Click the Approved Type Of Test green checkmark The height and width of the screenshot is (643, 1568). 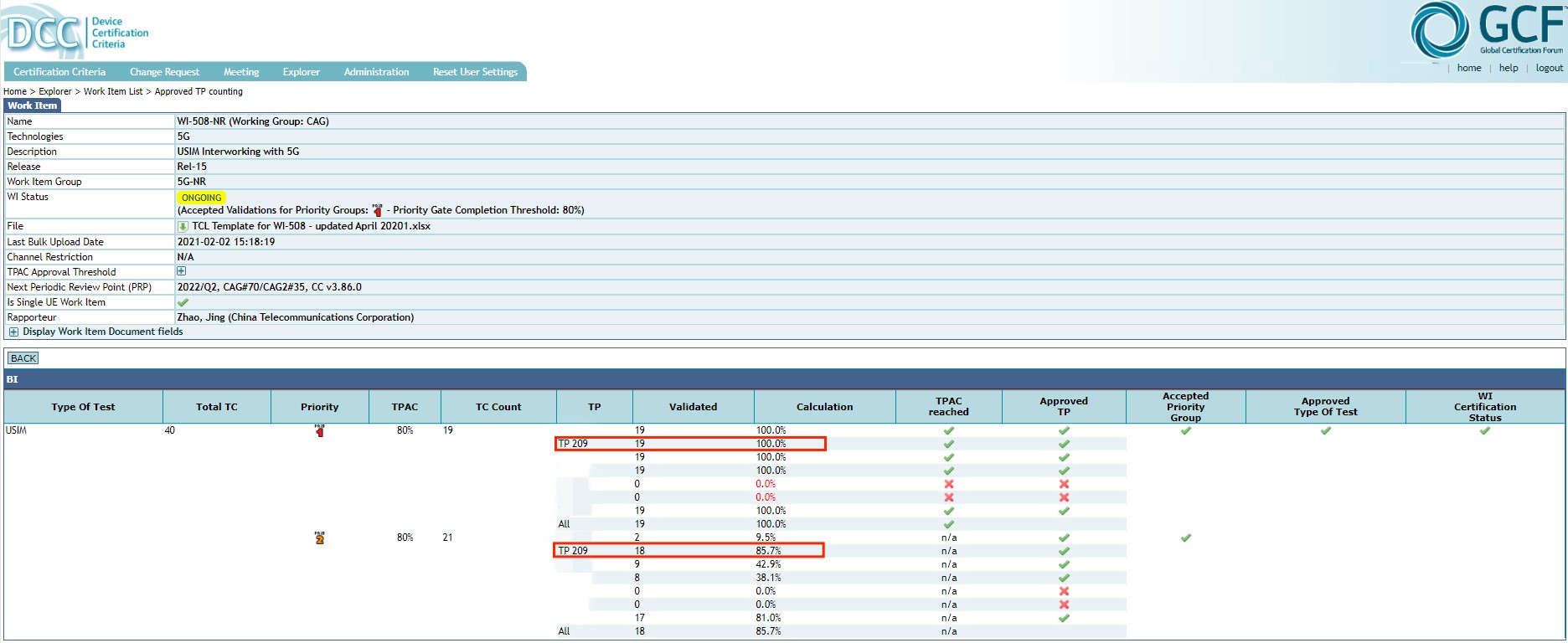(1325, 431)
